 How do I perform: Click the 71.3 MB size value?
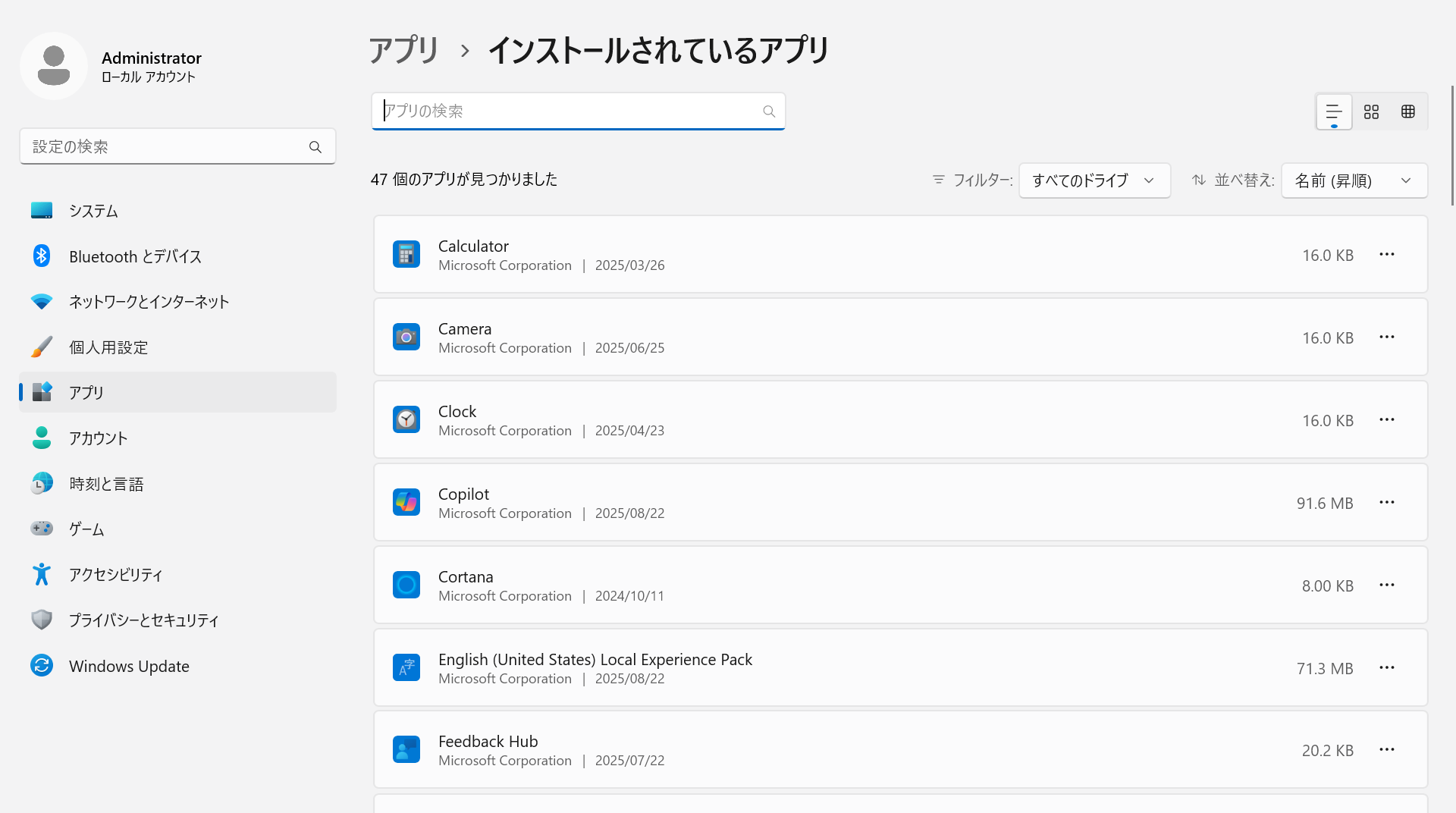pyautogui.click(x=1325, y=669)
